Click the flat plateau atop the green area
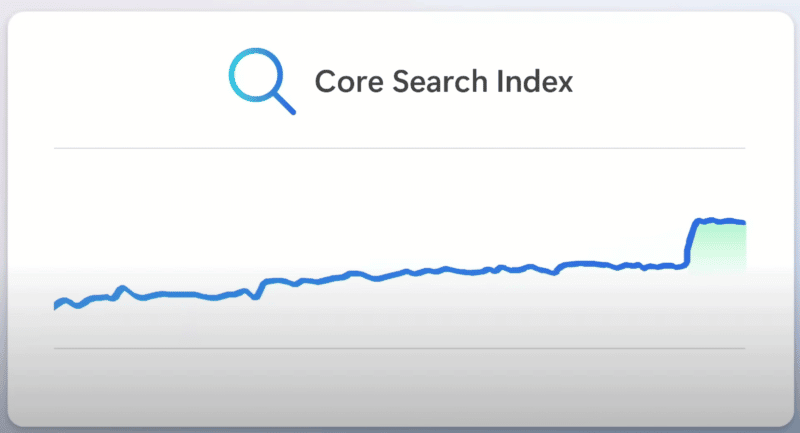This screenshot has height=433, width=800. pos(720,220)
